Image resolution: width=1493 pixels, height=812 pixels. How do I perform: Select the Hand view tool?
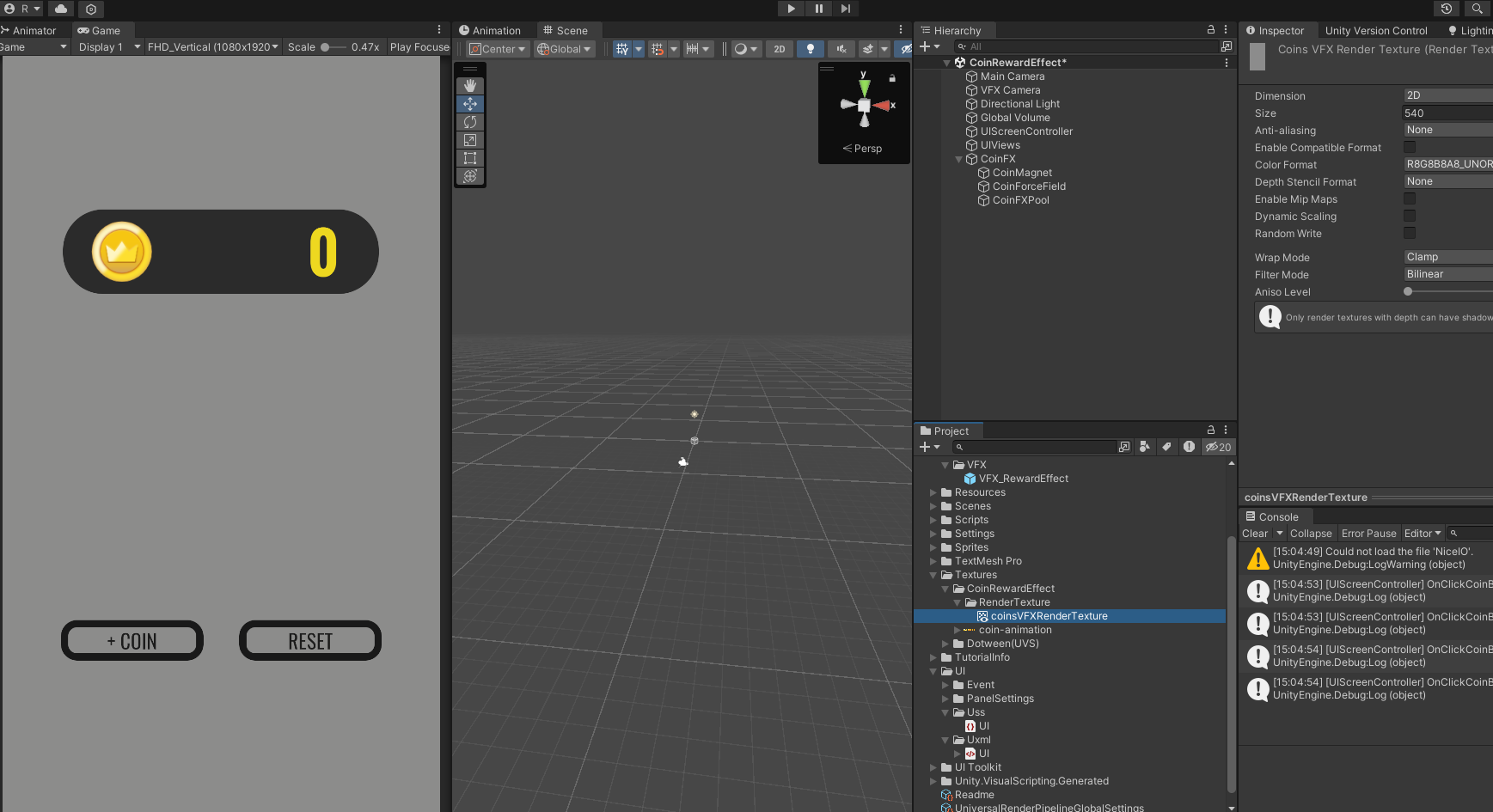click(x=470, y=86)
